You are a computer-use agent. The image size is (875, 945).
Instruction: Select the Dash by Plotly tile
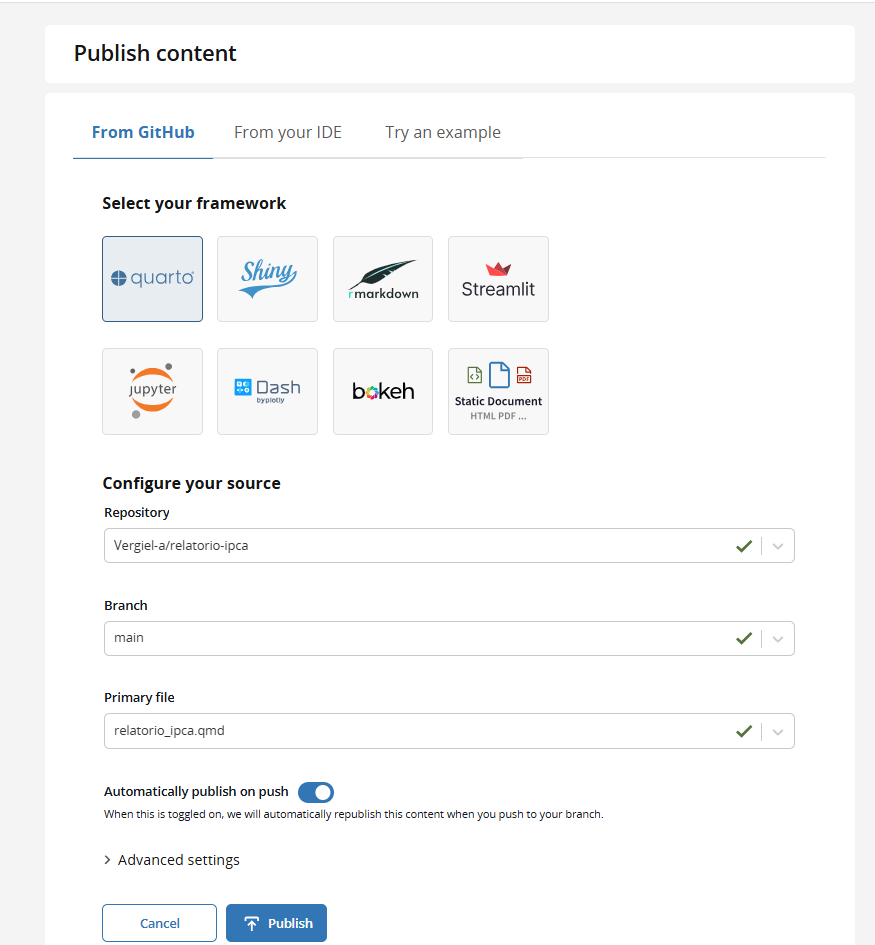267,391
